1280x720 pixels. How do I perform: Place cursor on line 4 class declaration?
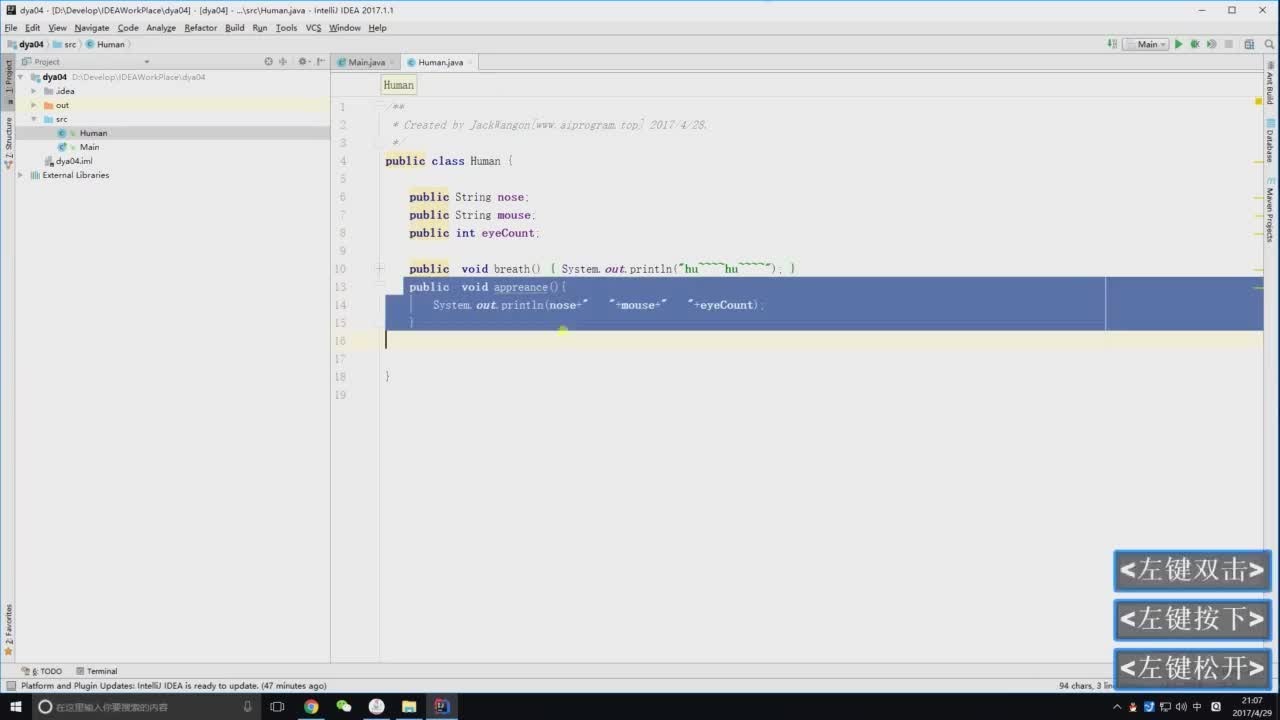point(449,161)
